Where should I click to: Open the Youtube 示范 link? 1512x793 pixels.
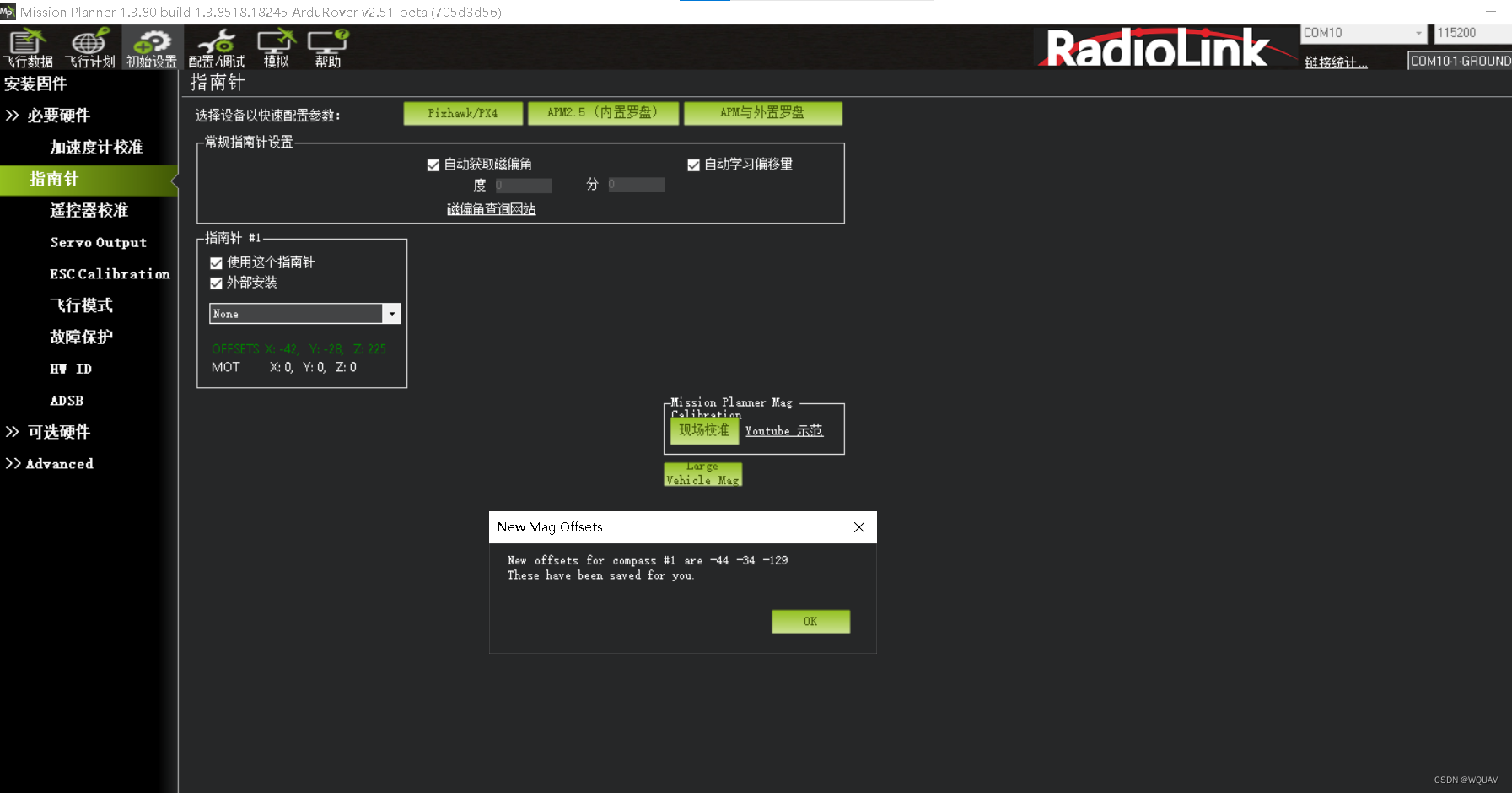[x=784, y=431]
